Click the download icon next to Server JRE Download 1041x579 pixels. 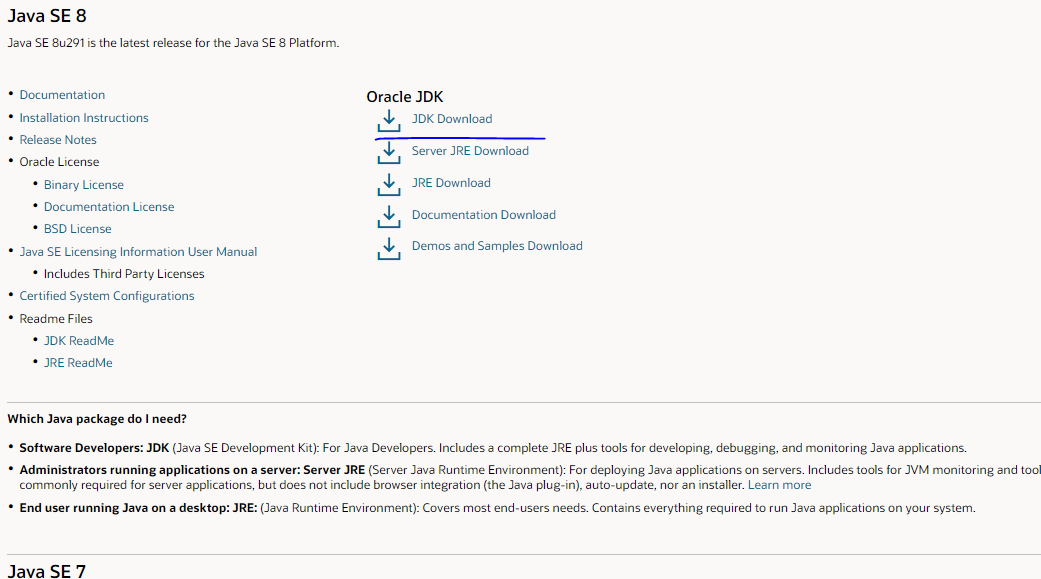click(389, 153)
